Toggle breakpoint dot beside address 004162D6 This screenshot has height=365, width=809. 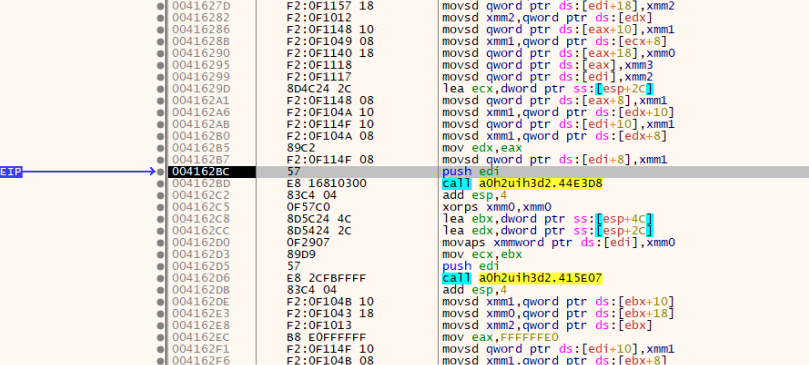pyautogui.click(x=160, y=279)
